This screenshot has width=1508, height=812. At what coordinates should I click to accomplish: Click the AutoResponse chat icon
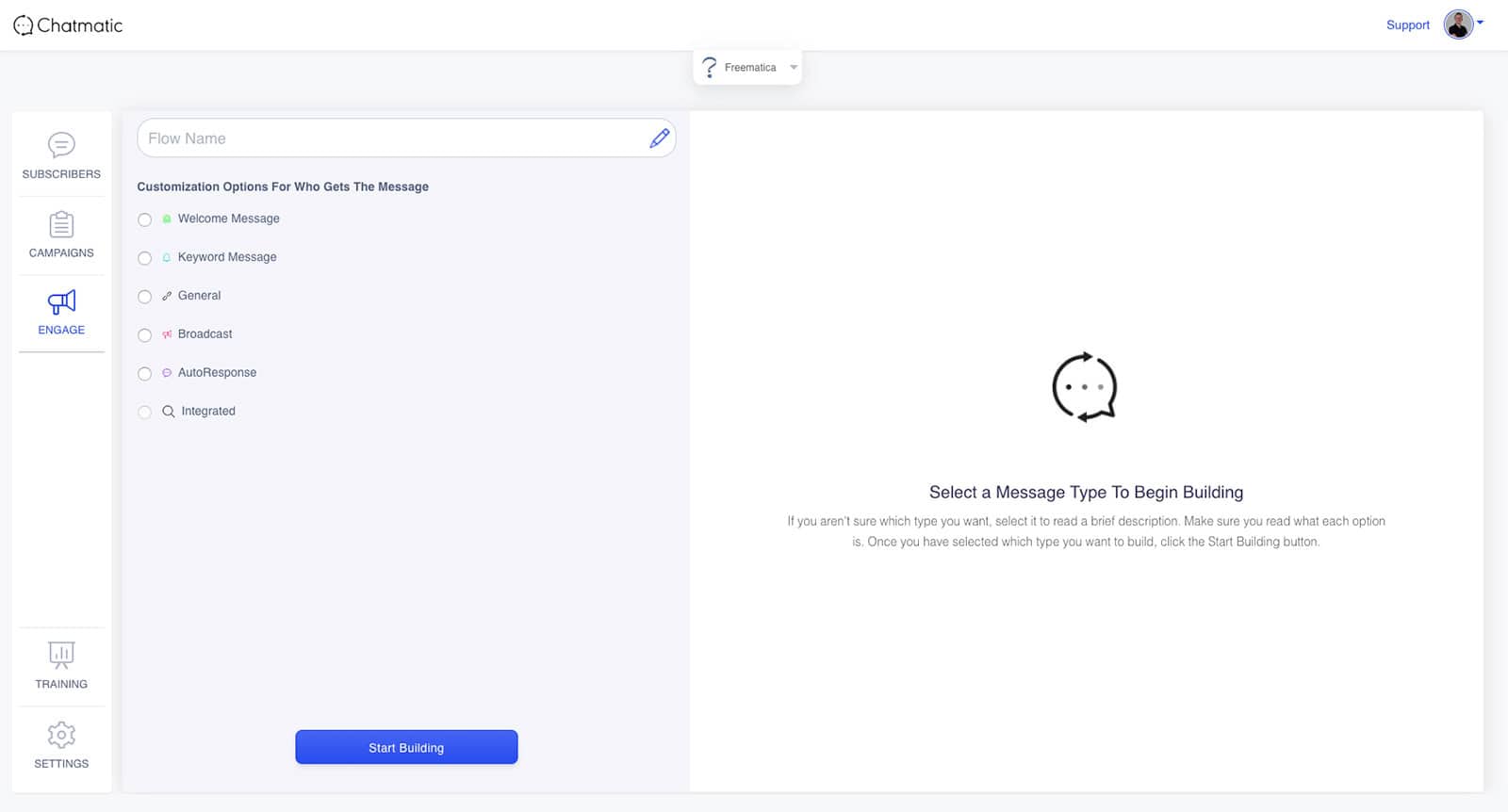point(167,373)
